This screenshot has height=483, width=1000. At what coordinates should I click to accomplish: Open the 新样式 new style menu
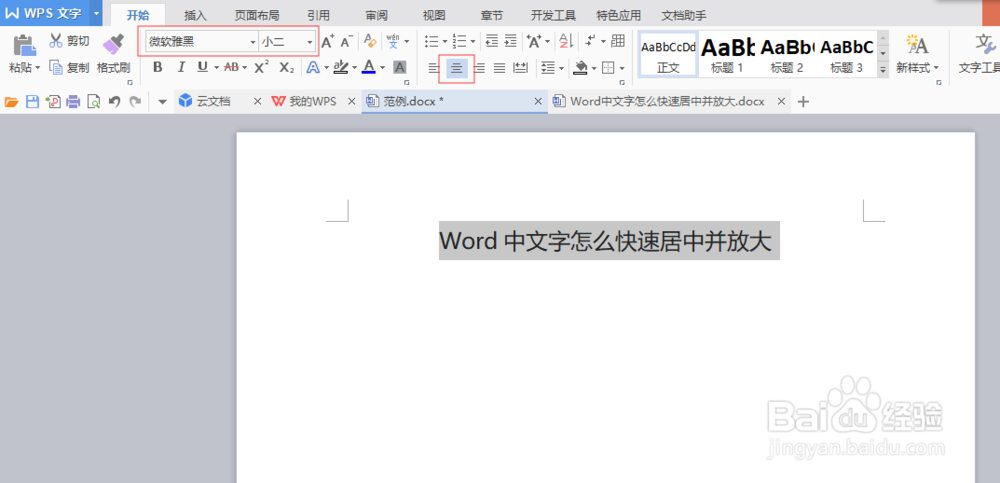click(x=917, y=55)
